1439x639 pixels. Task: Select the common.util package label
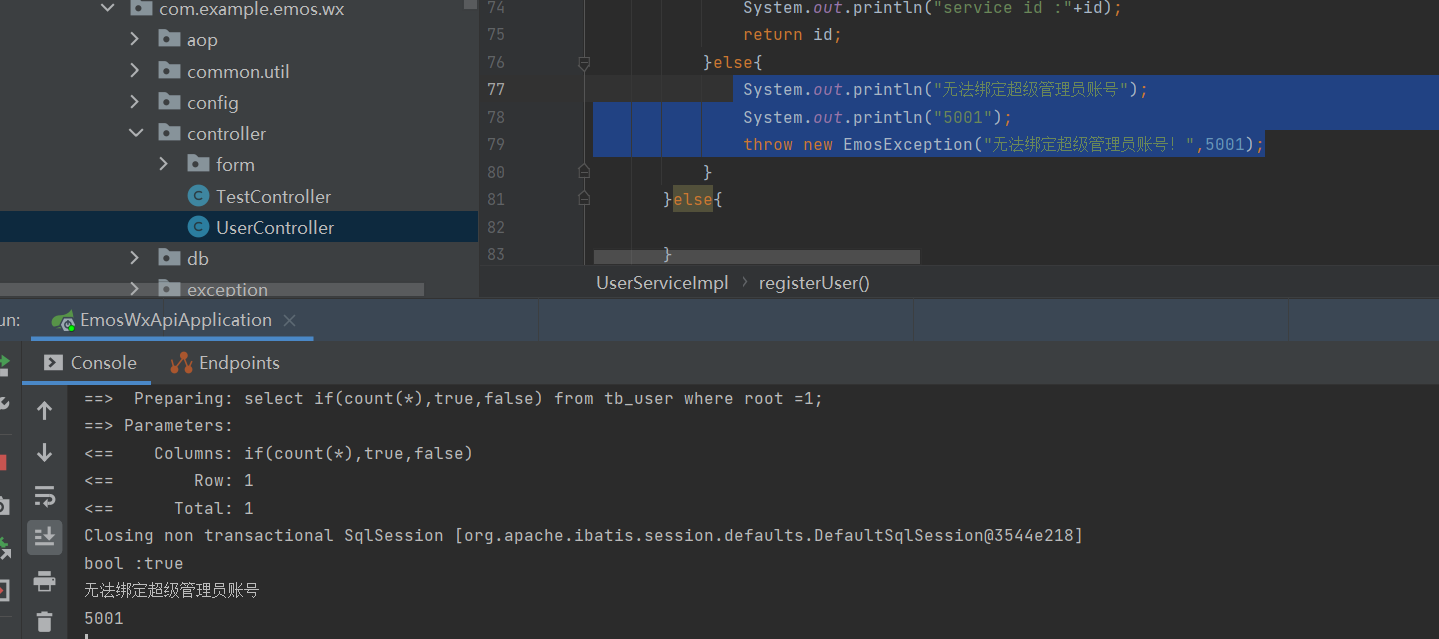[x=238, y=72]
